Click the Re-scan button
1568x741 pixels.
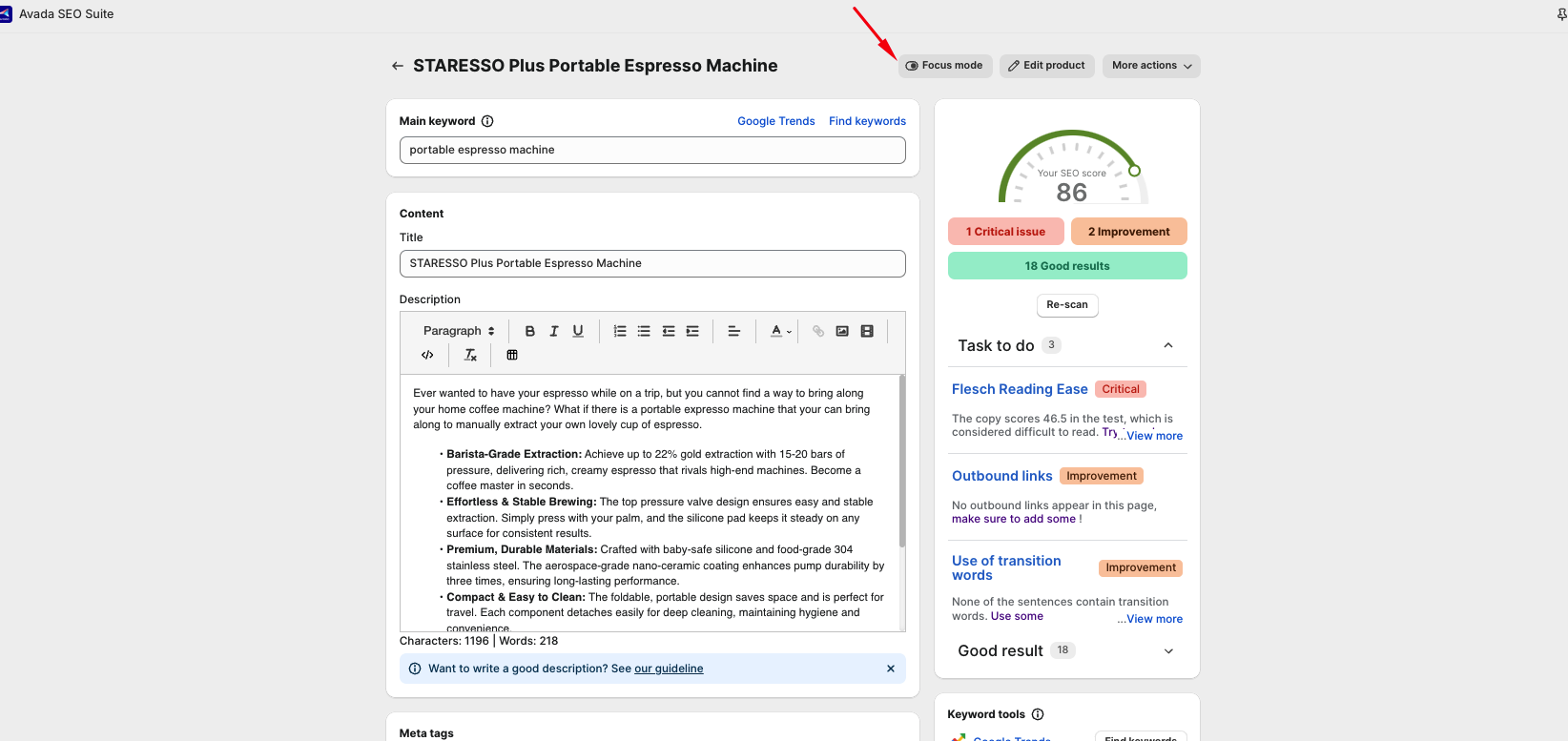[1066, 305]
